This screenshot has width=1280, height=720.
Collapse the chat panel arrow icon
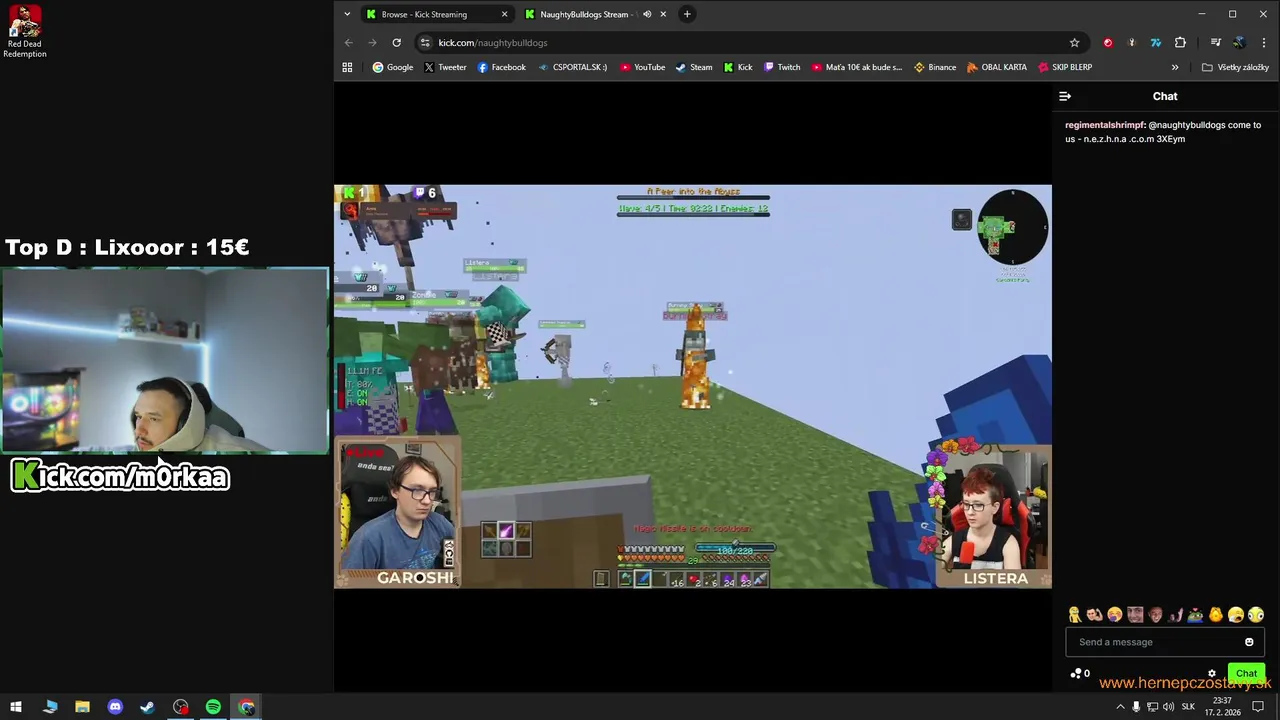click(1065, 96)
